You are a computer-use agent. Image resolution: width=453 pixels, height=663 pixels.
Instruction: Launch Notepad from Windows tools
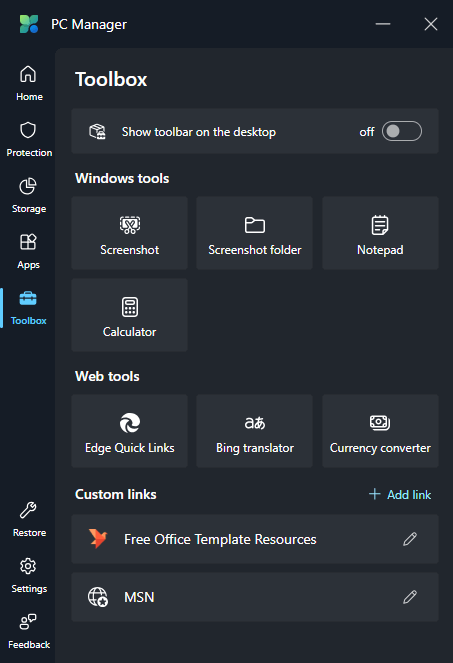[380, 233]
